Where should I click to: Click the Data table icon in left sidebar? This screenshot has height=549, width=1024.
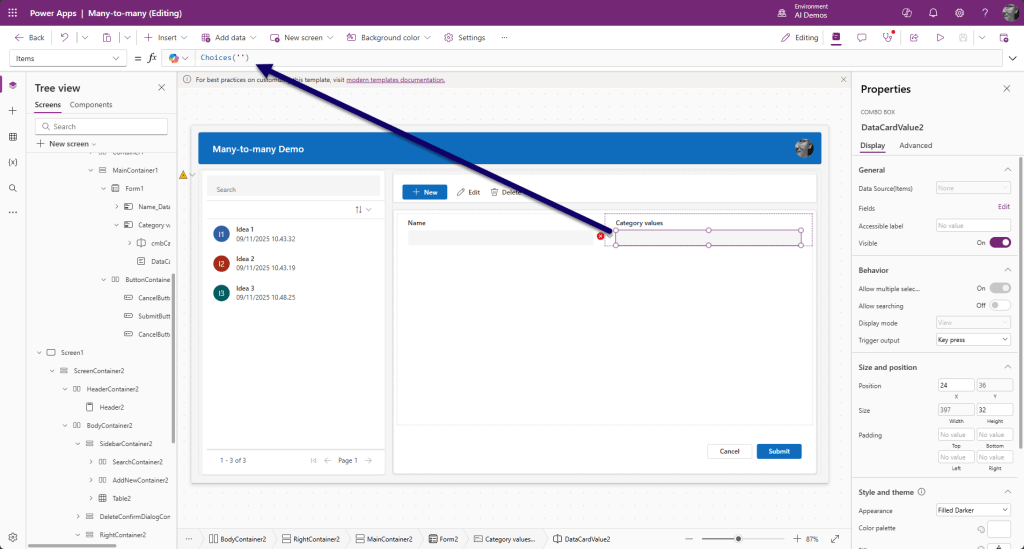pos(13,136)
